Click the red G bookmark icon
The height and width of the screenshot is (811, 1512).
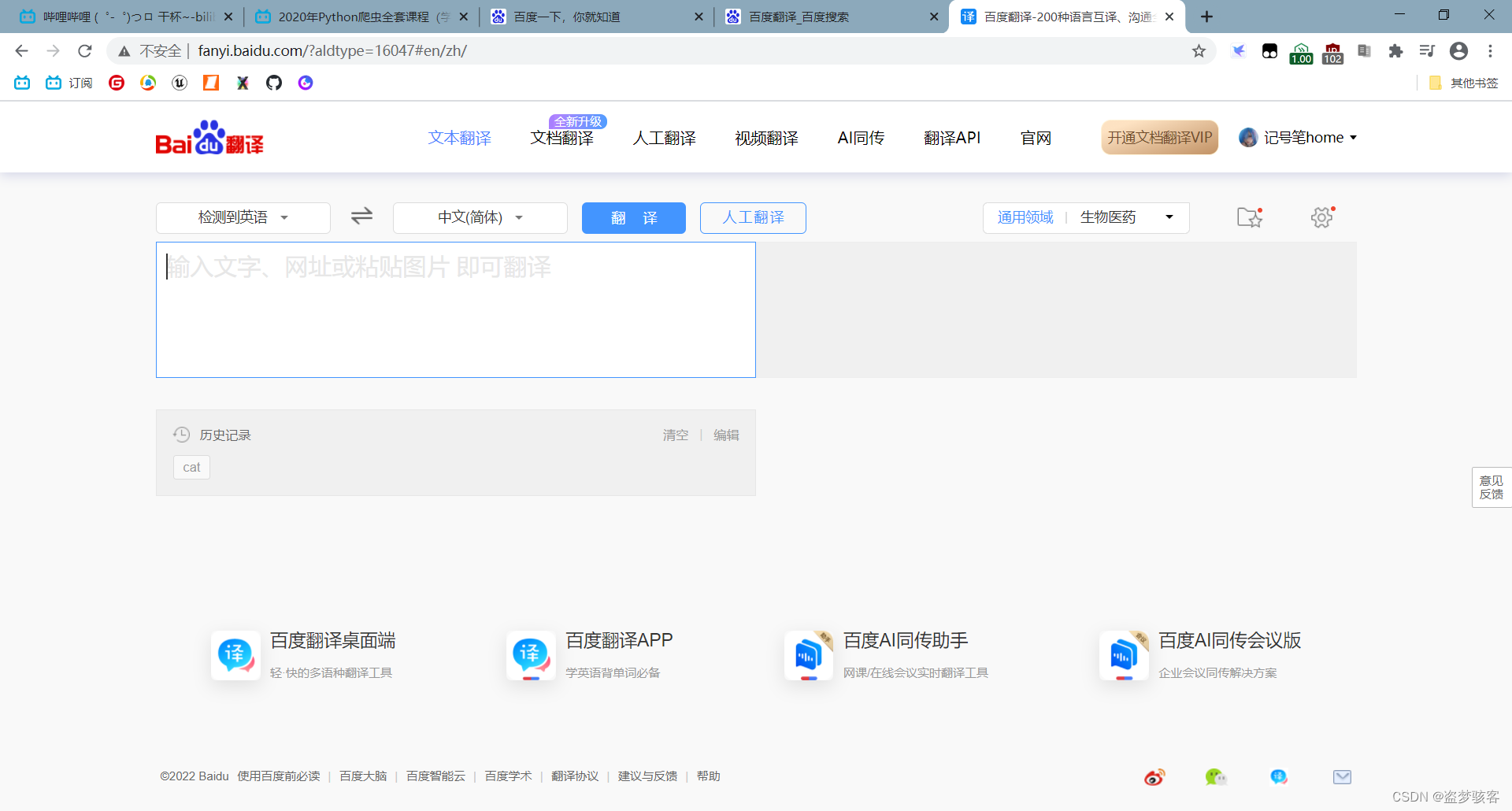click(x=117, y=83)
